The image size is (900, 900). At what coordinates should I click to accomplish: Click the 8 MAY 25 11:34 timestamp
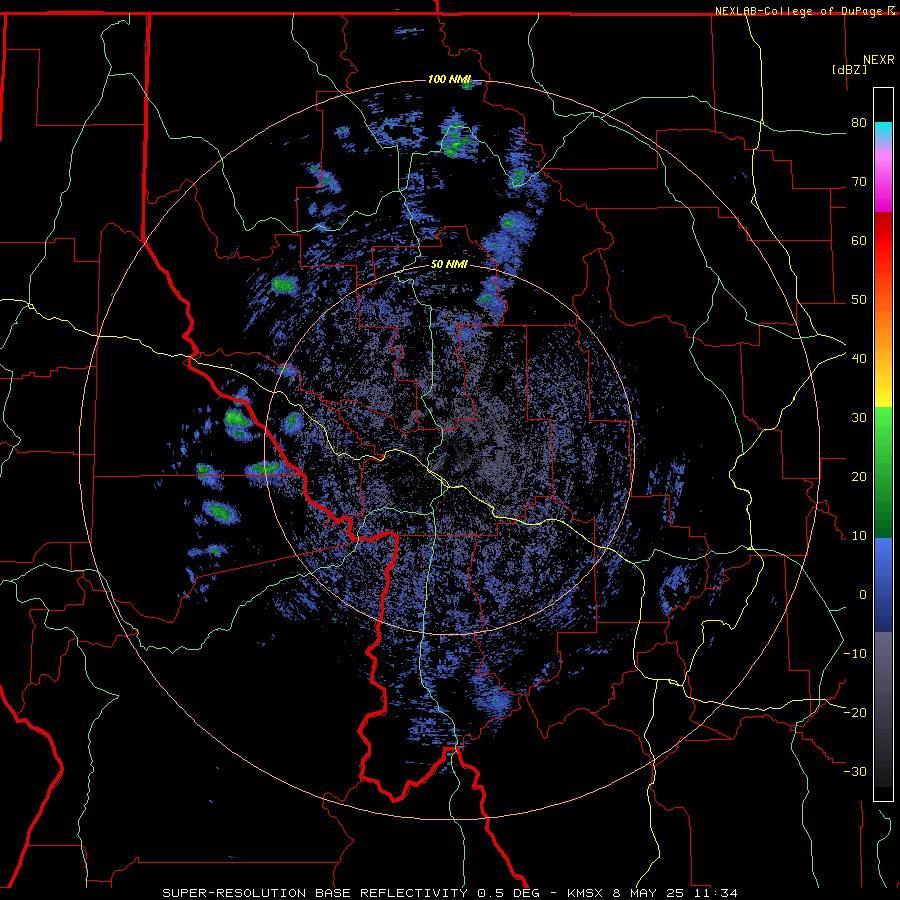(x=676, y=893)
